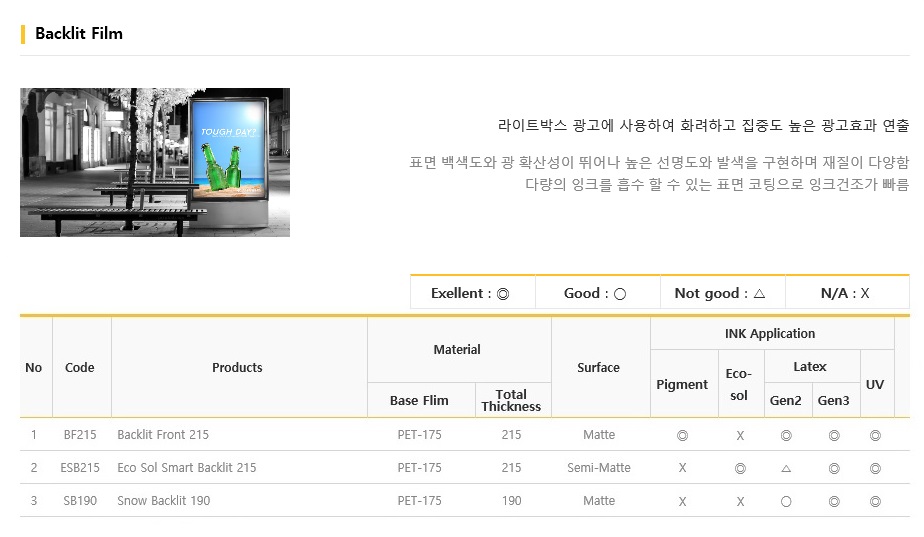924x537 pixels.
Task: Click the Latex Gen3 column header
Action: 833,401
